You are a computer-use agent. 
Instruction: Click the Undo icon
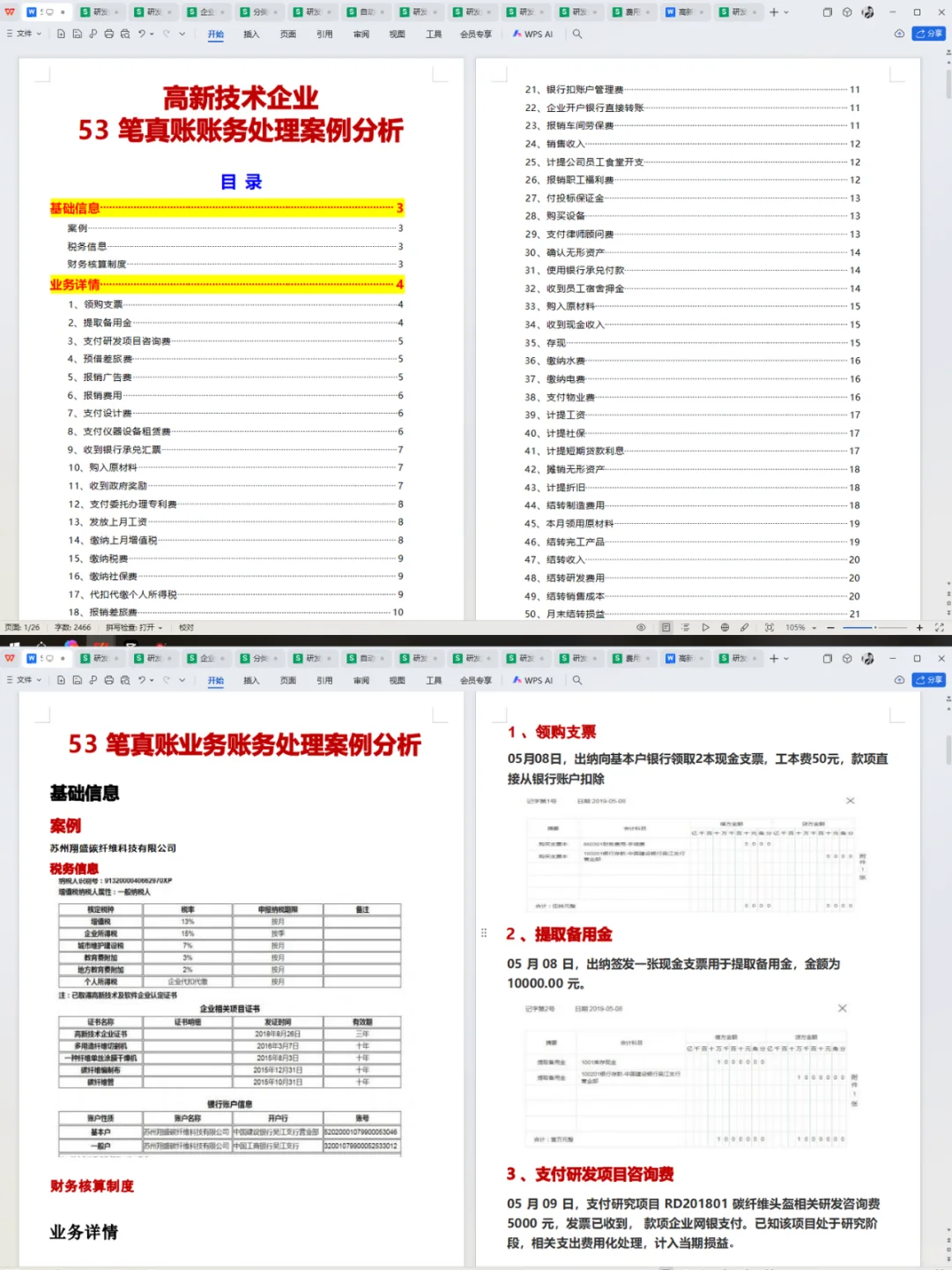coord(143,34)
